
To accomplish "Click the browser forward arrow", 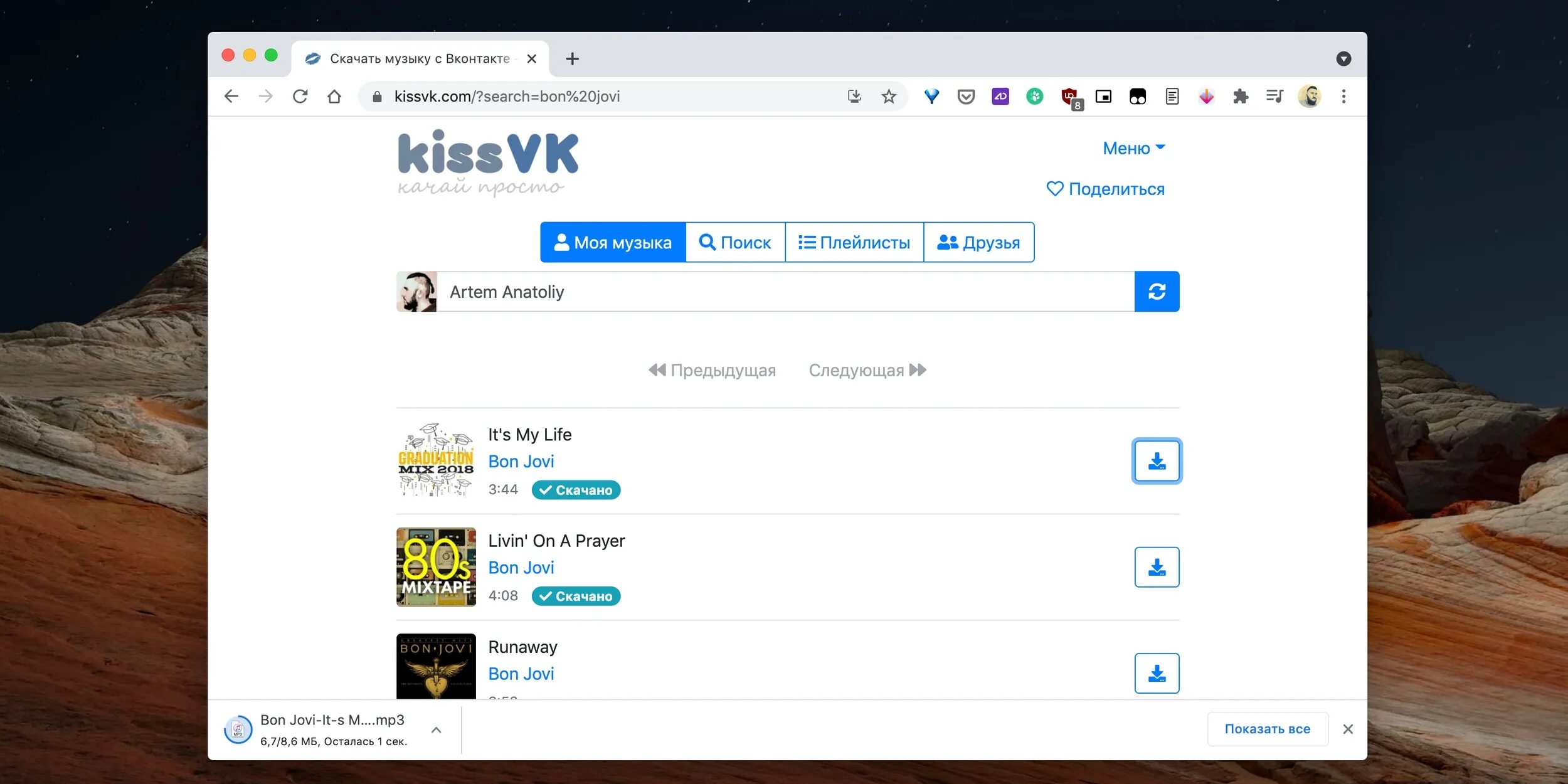I will [x=266, y=96].
